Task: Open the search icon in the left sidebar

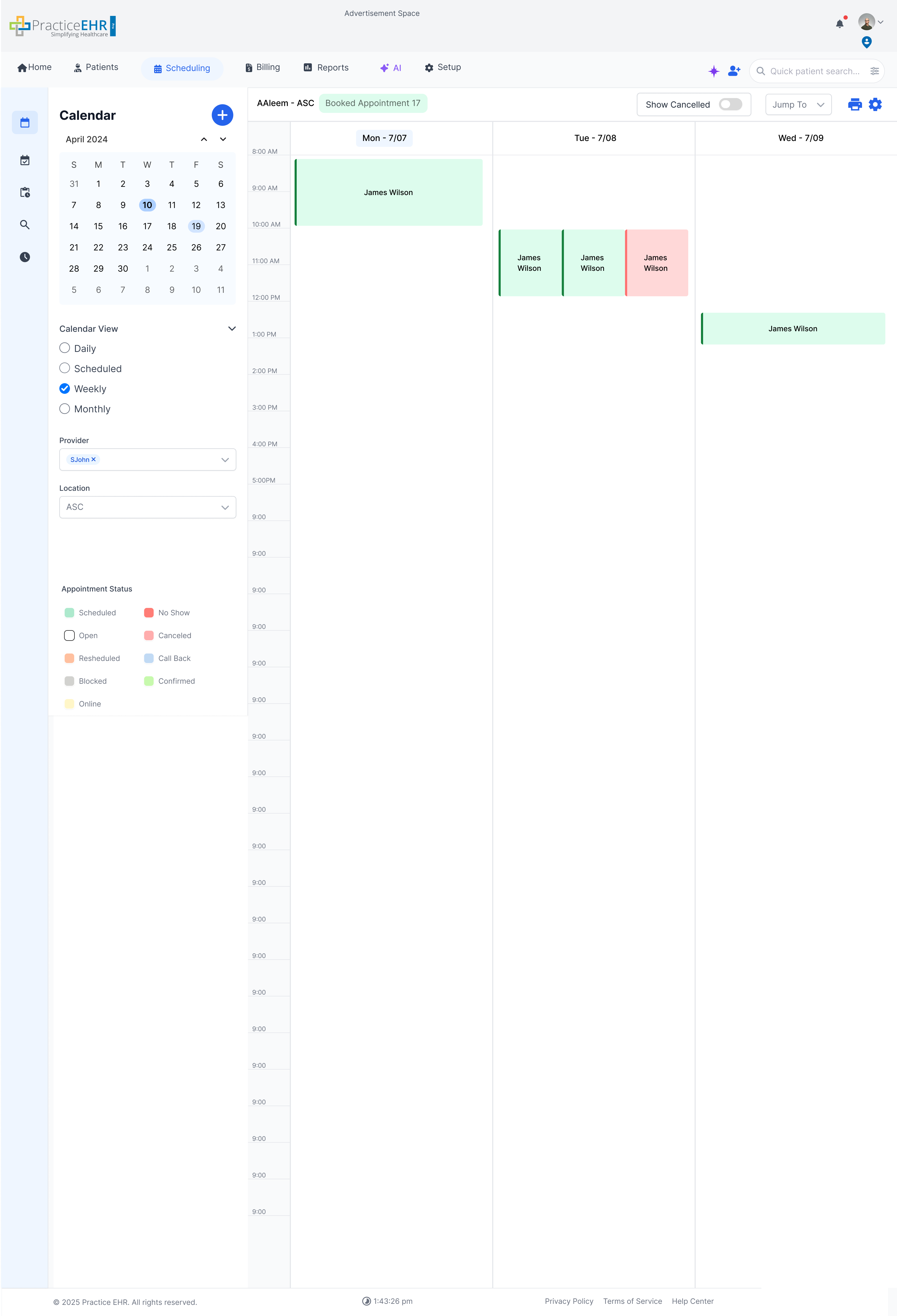Action: [x=25, y=224]
